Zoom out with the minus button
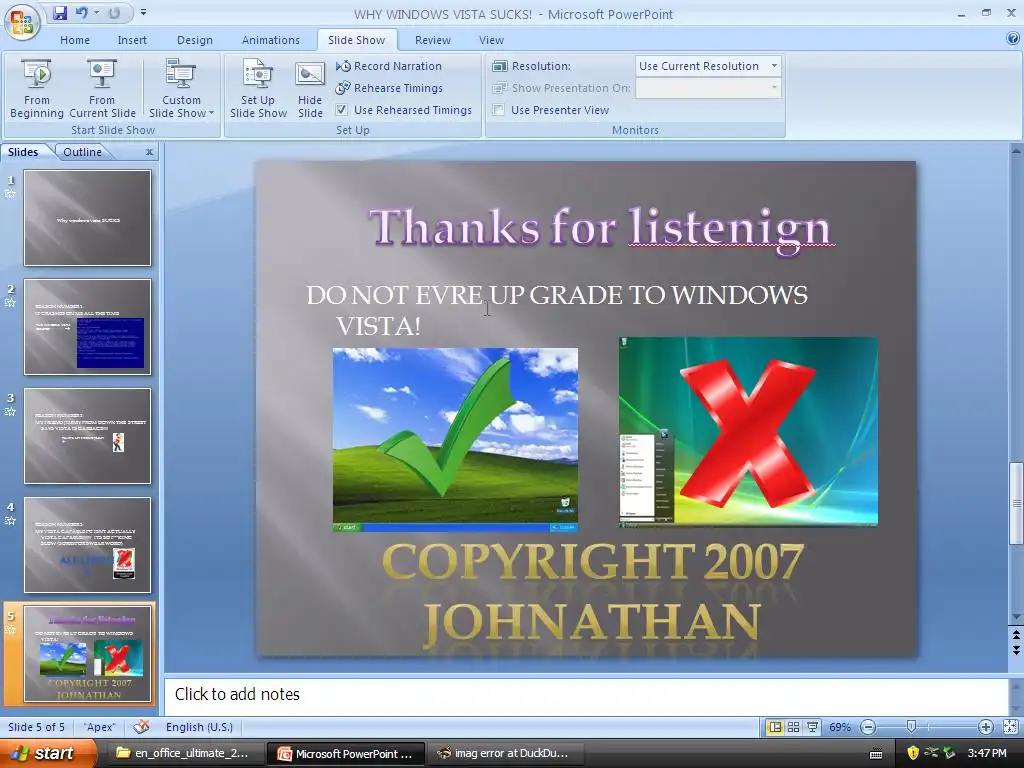The image size is (1024, 768). [869, 727]
